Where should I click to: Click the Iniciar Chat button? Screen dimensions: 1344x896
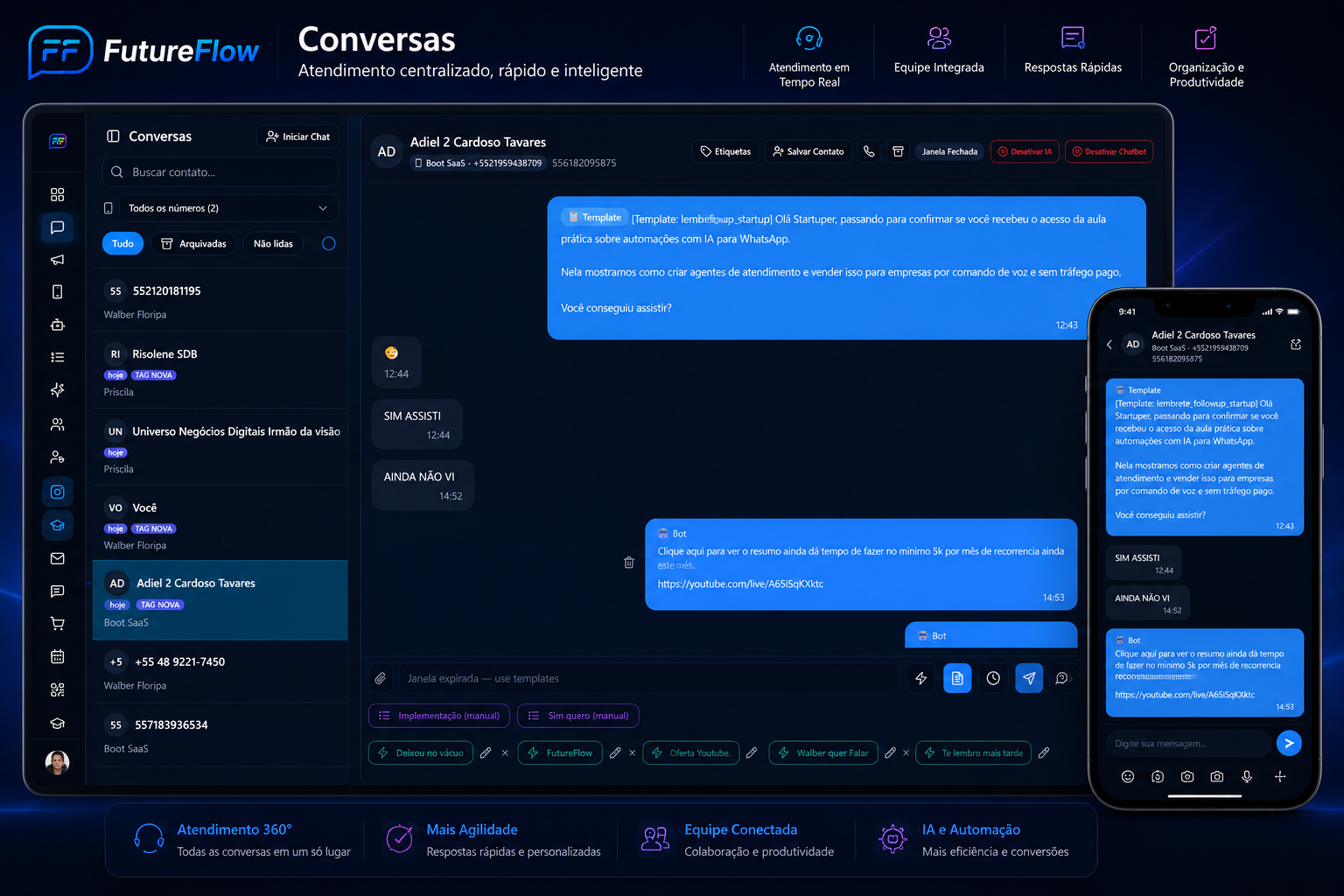coord(297,136)
